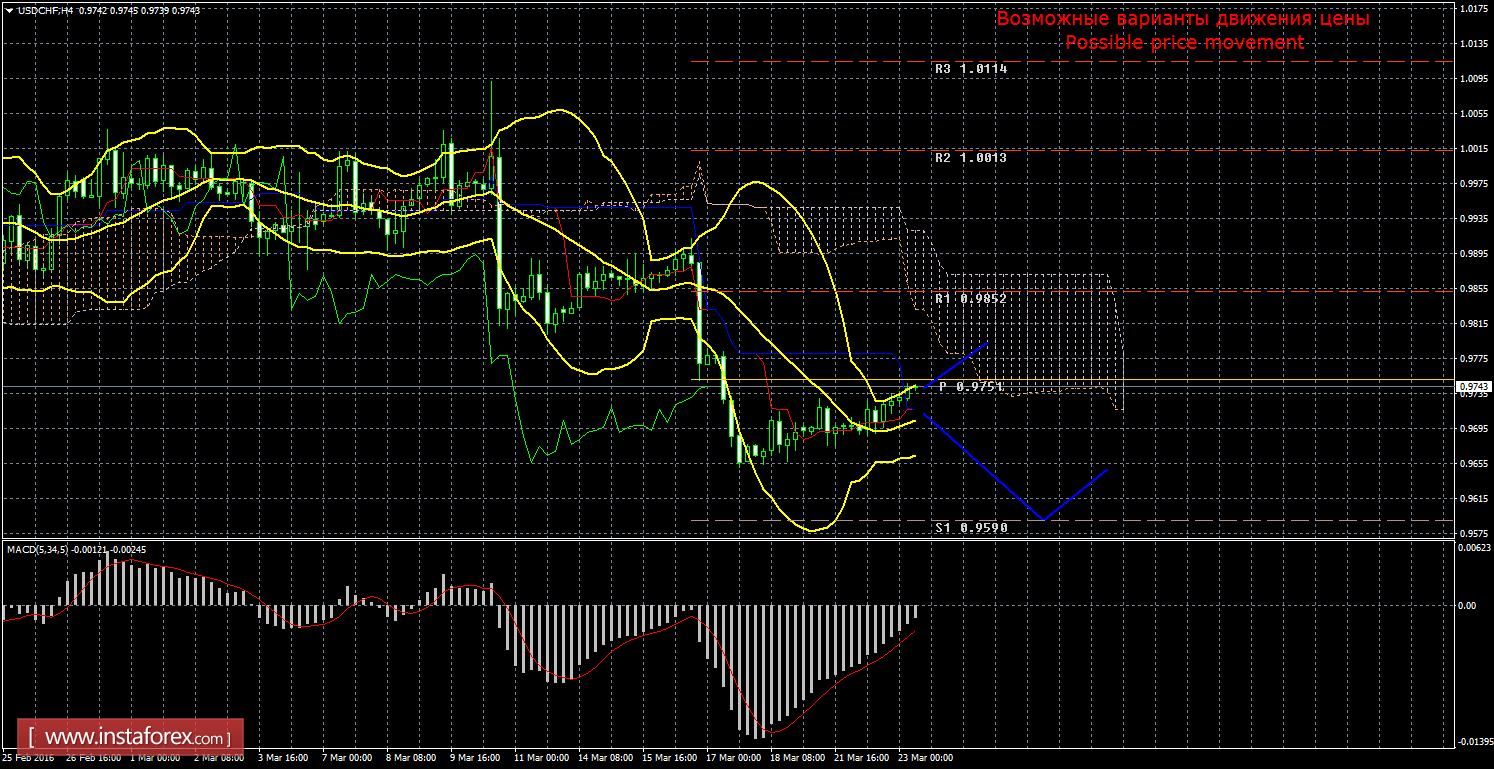
Task: Click the '18 Mar 08:00' time label
Action: [x=797, y=759]
